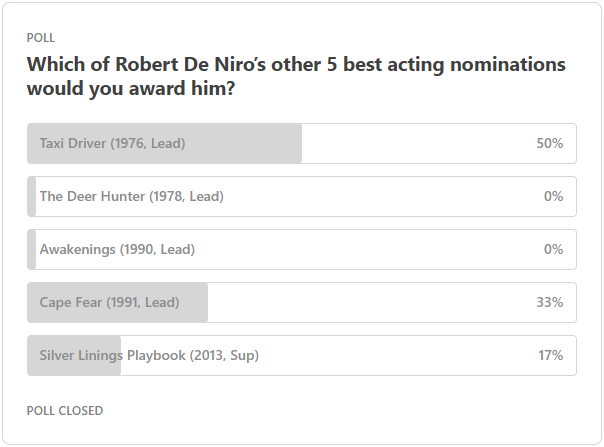
Task: Click the gray progress bar of Taxi Driver
Action: click(x=164, y=143)
